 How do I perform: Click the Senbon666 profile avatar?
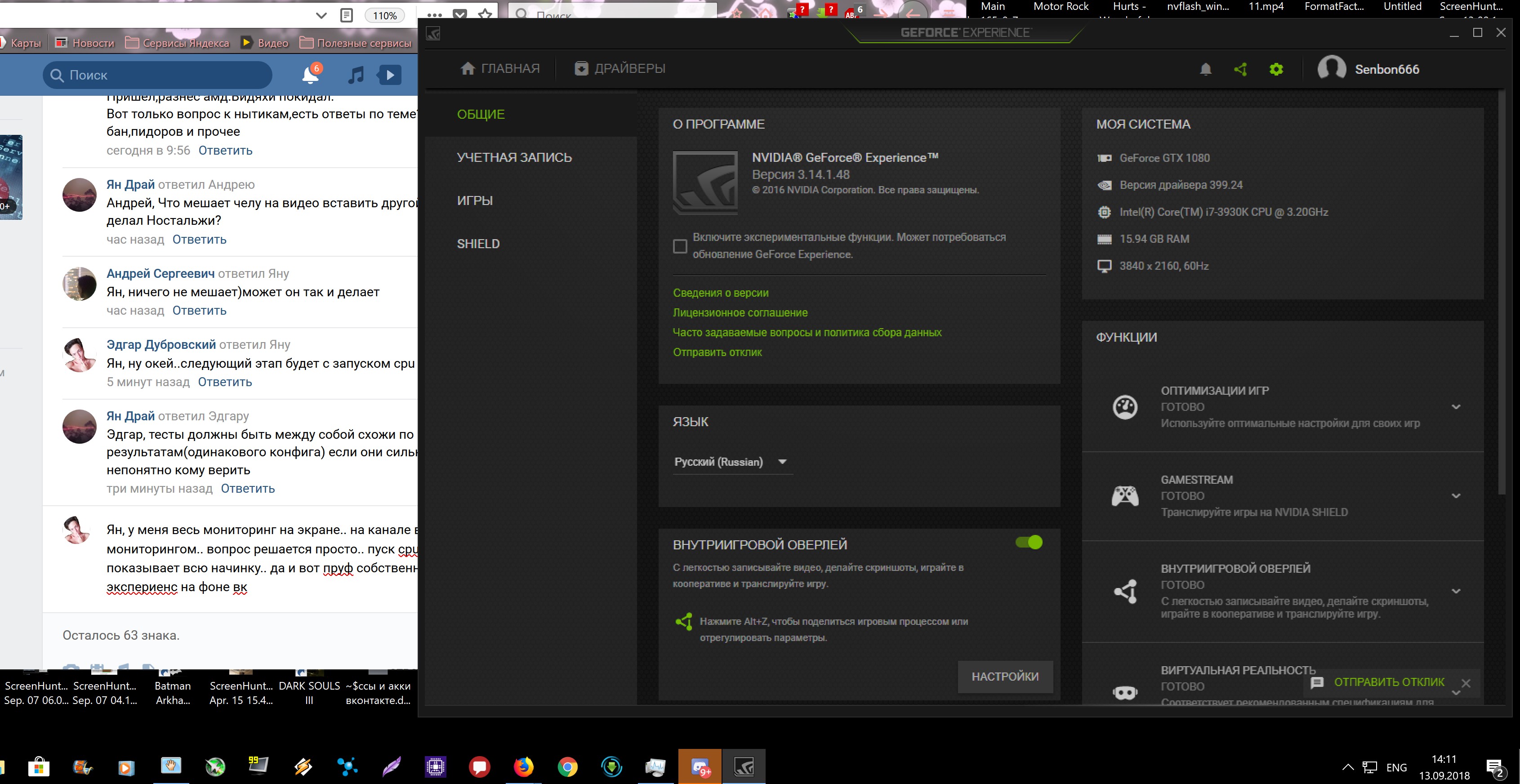click(x=1331, y=69)
